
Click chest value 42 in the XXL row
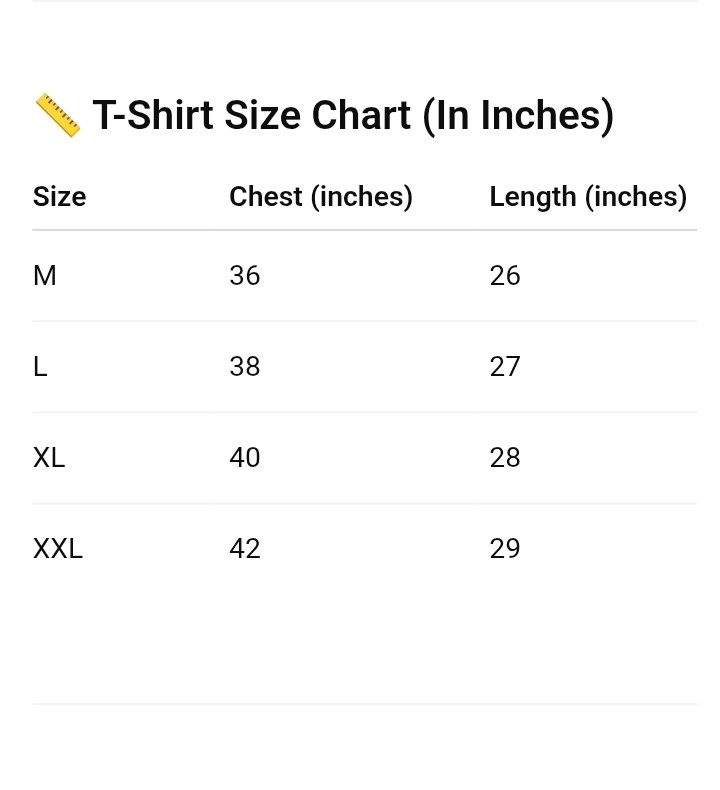coord(245,549)
